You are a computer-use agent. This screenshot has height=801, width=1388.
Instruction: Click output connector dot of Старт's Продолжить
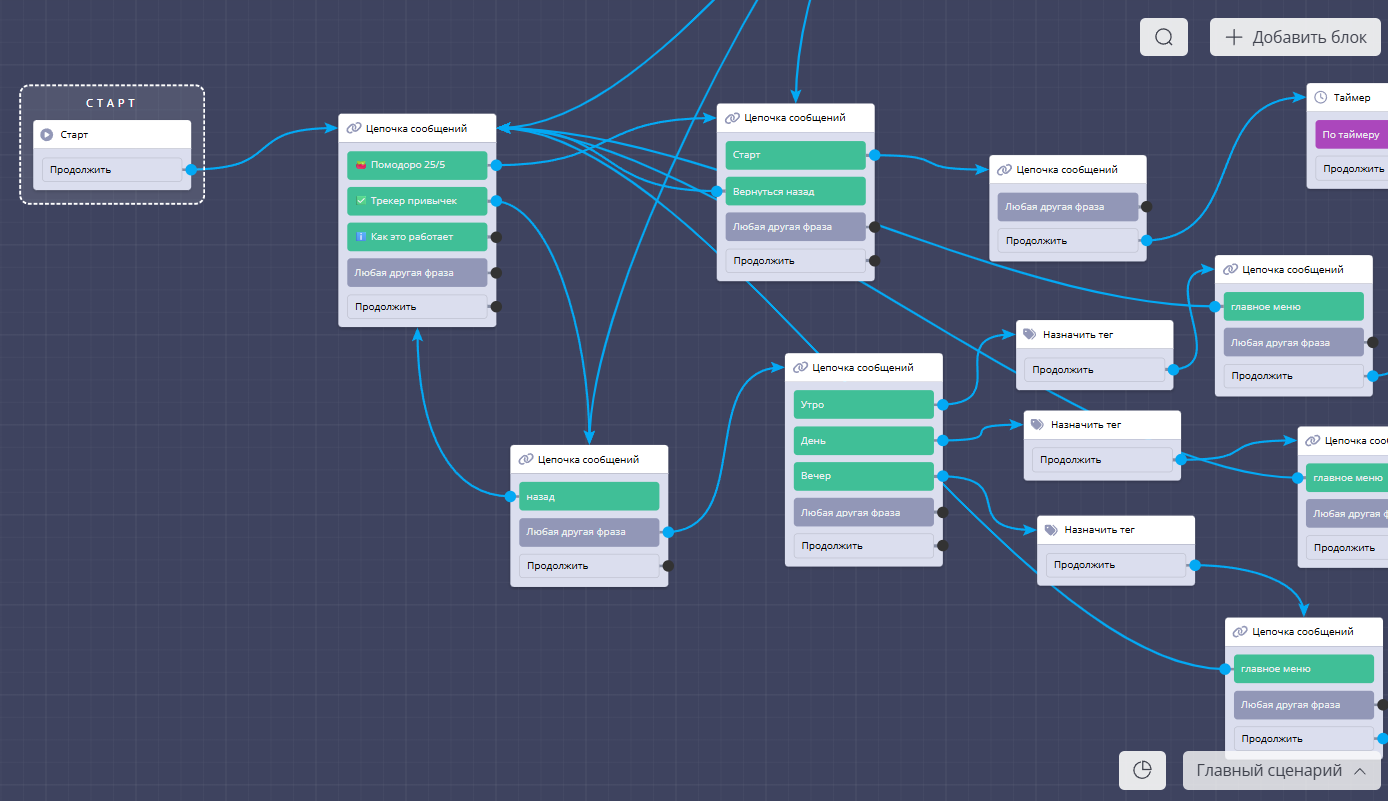191,170
